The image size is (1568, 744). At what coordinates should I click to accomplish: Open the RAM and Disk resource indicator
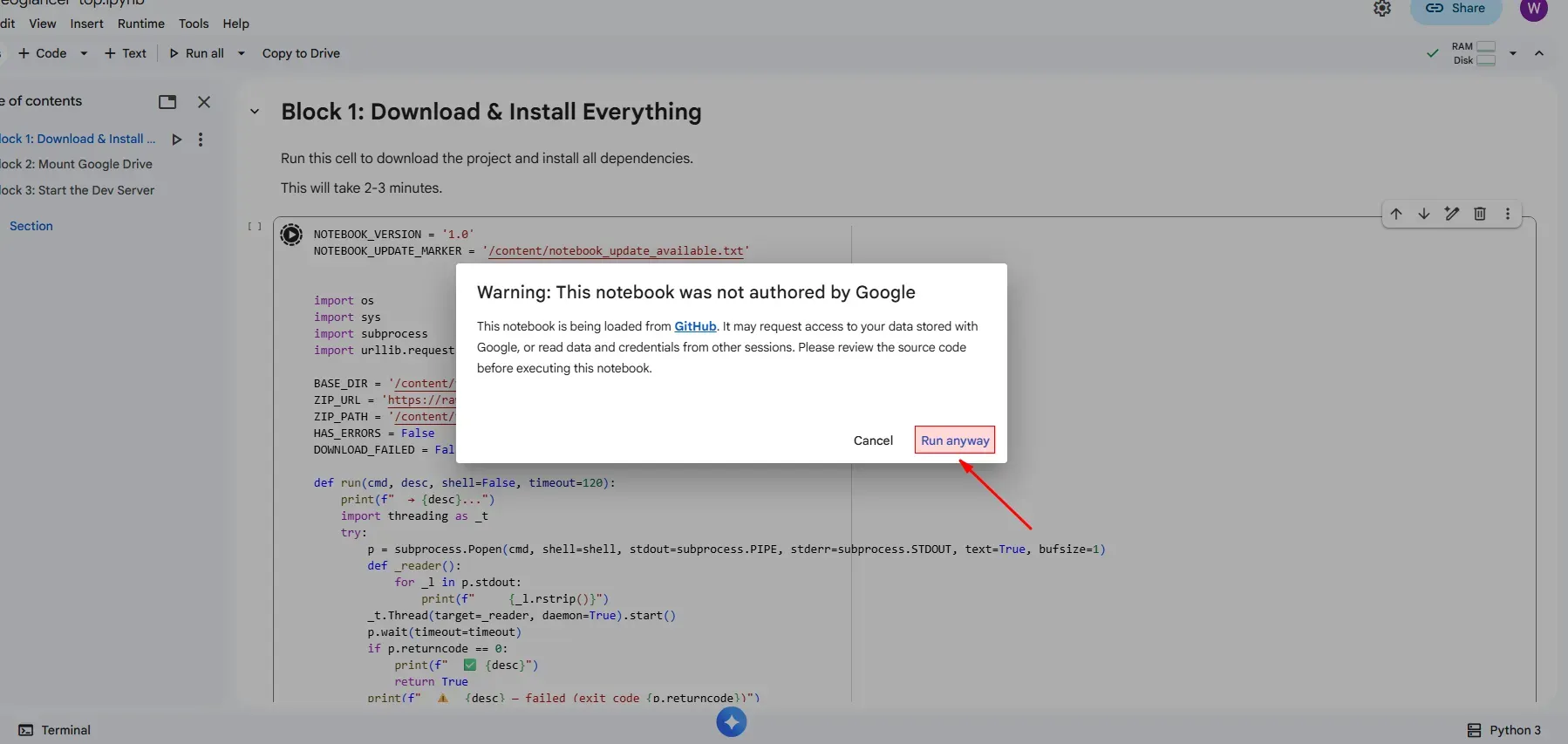coord(1474,53)
